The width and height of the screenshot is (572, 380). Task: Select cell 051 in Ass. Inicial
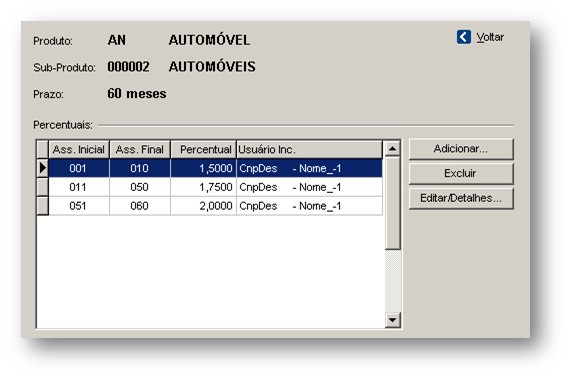click(79, 206)
